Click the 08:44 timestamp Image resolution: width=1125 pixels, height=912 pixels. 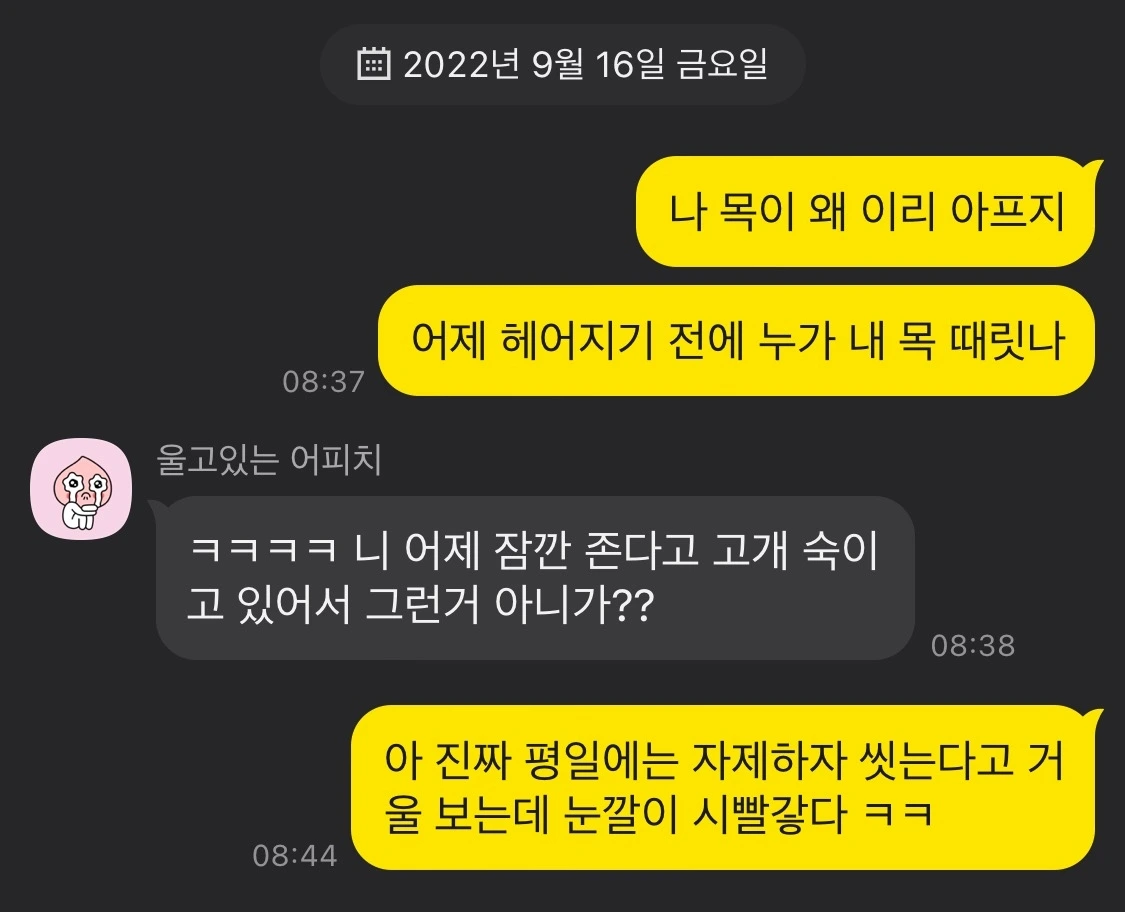coord(295,855)
